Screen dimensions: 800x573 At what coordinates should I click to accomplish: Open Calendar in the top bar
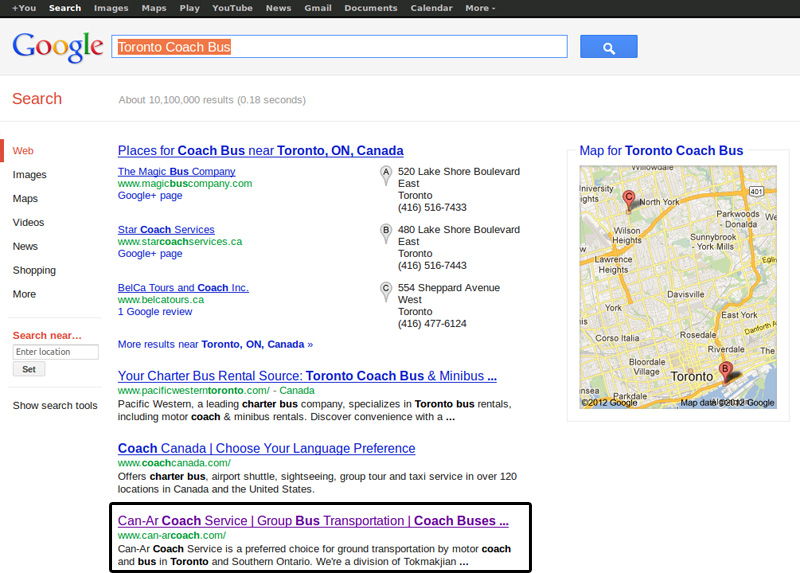(431, 8)
